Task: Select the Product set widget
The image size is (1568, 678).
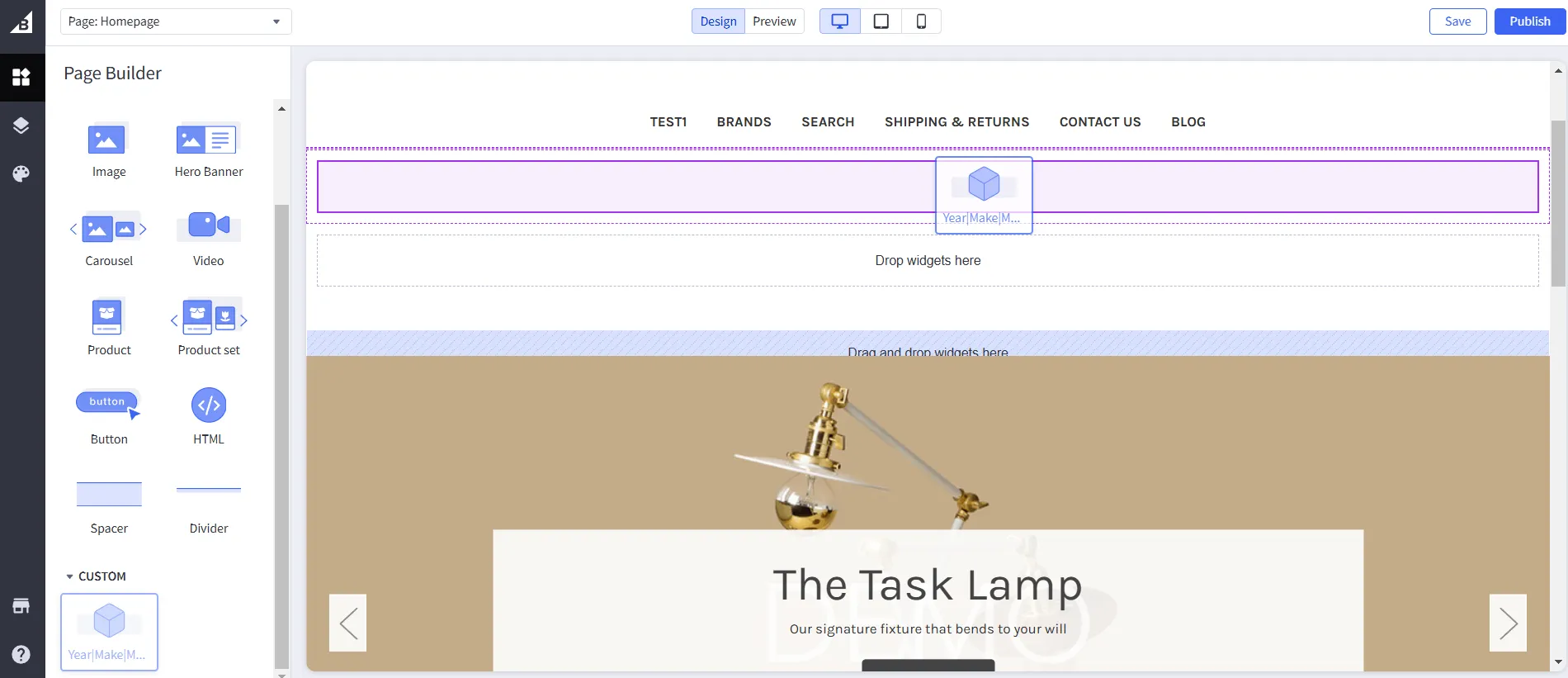Action: tap(208, 318)
